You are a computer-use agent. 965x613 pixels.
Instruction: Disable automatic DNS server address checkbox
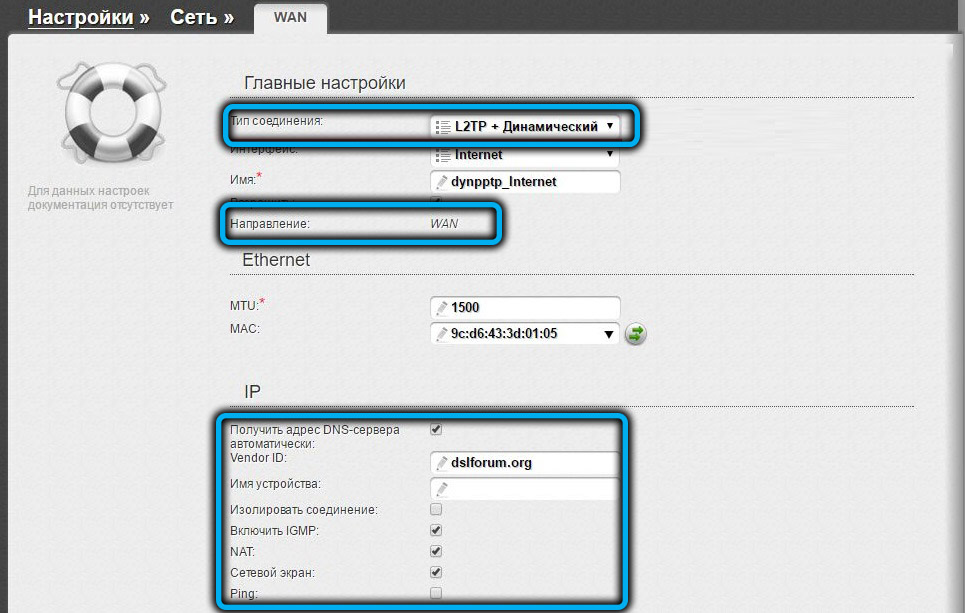tap(435, 430)
